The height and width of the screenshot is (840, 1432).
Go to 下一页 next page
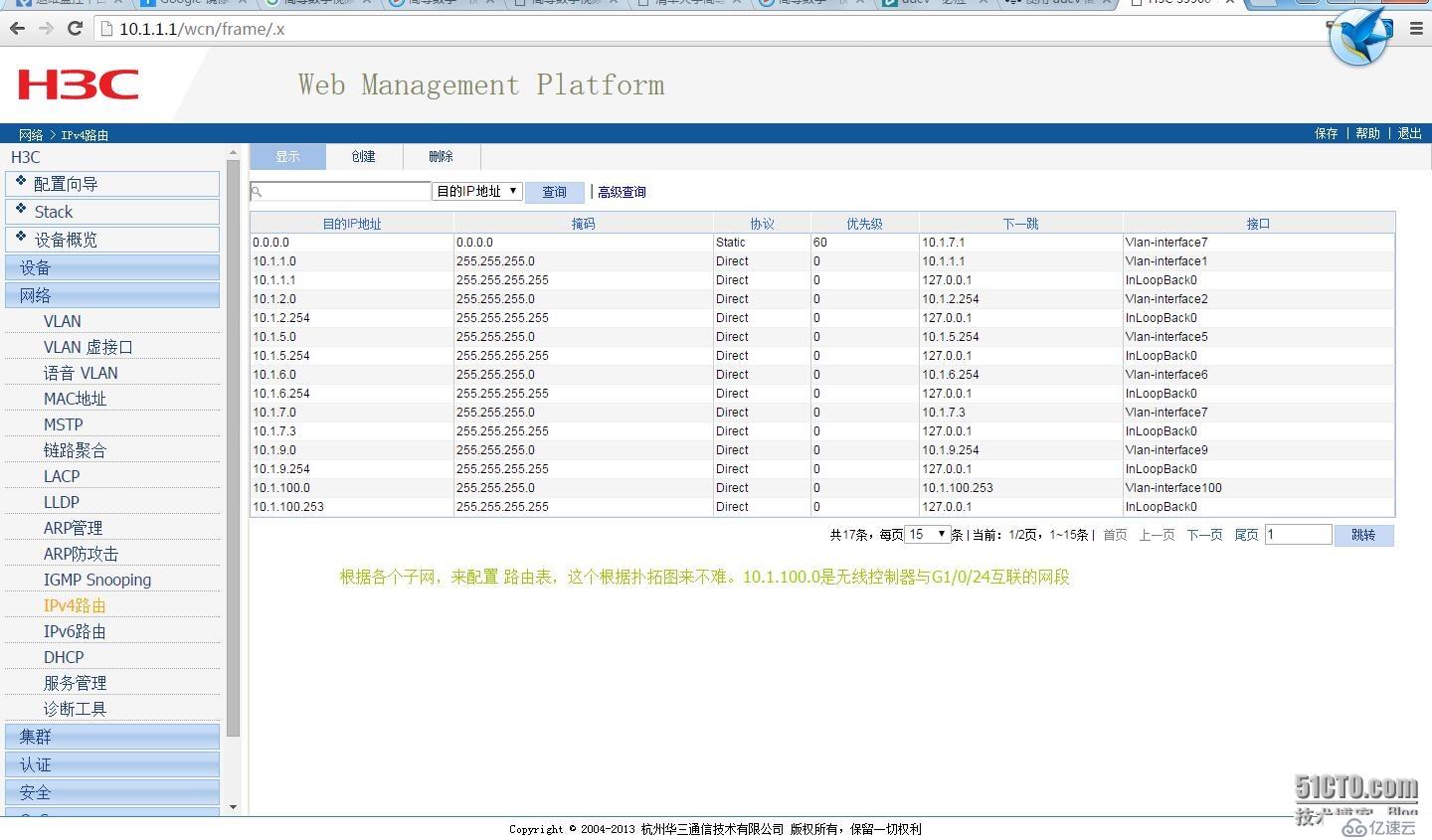coord(1204,535)
